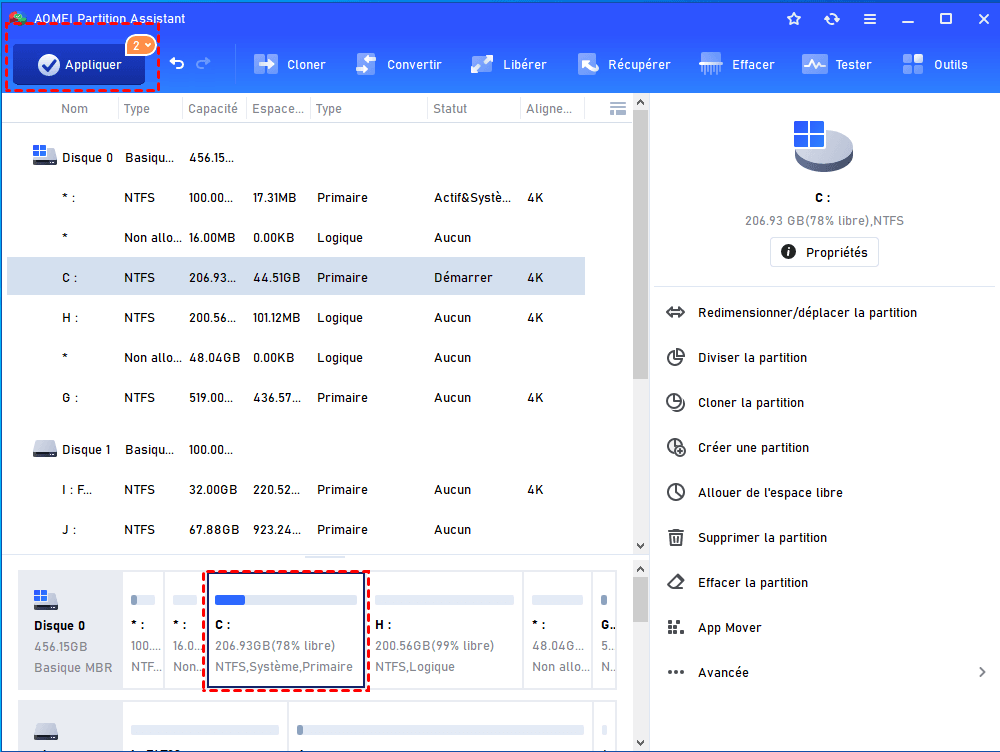Redo the operation
The height and width of the screenshot is (752, 1000).
pyautogui.click(x=203, y=64)
